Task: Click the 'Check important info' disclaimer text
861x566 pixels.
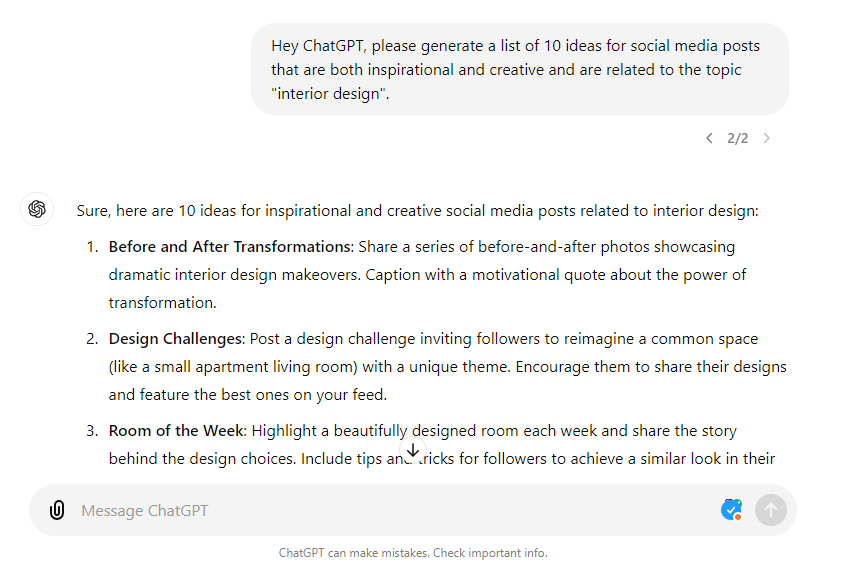Action: tap(490, 553)
